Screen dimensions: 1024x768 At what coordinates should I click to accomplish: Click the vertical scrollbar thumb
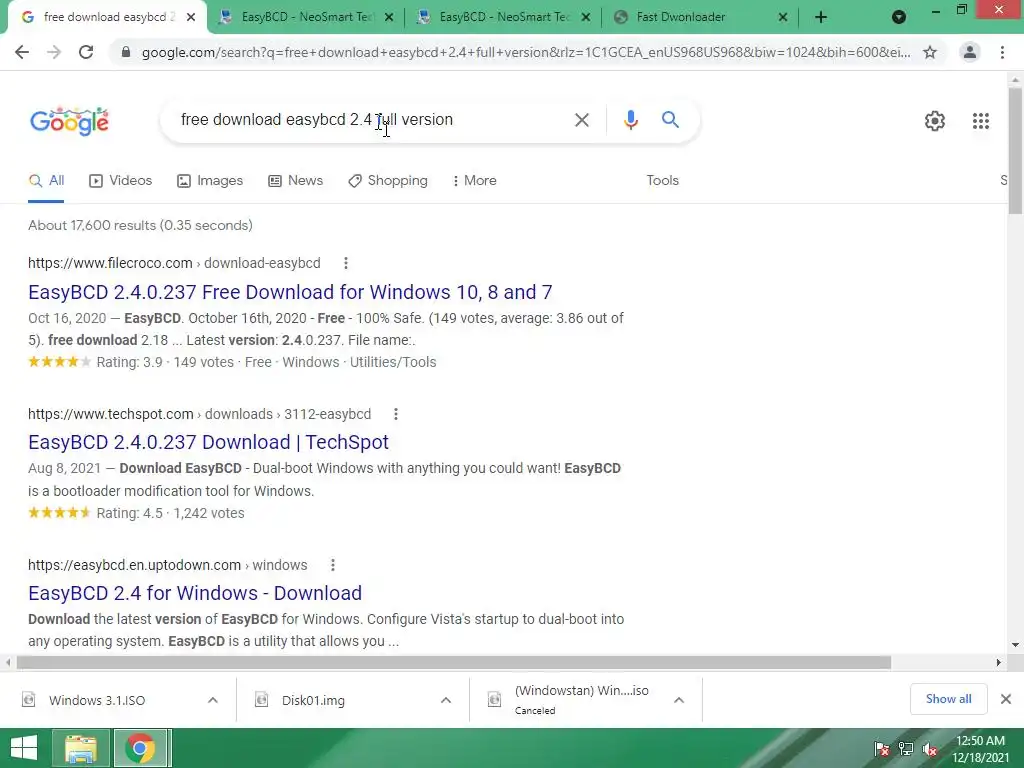pyautogui.click(x=1015, y=150)
